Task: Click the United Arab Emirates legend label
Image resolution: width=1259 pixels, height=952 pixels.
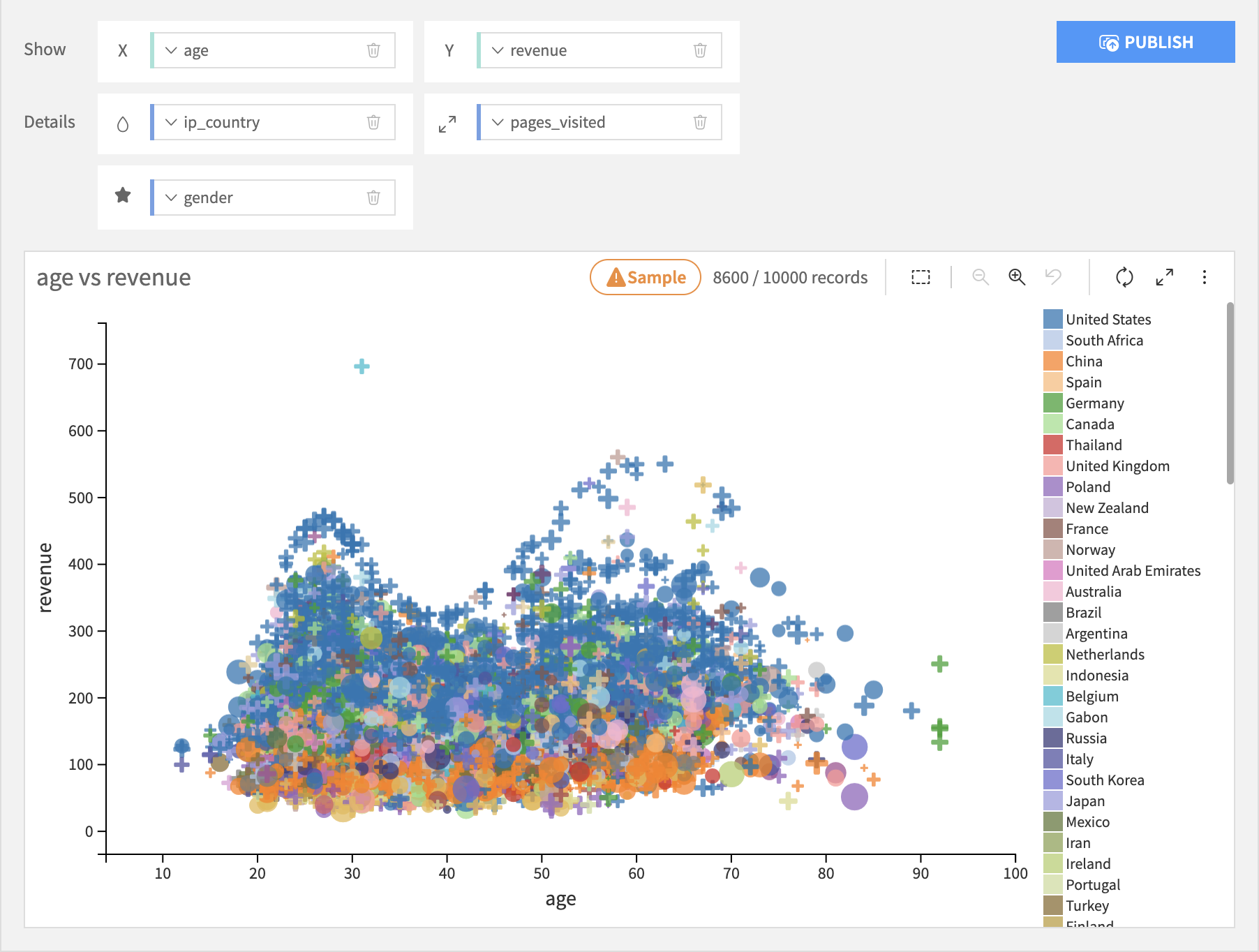Action: (1133, 570)
